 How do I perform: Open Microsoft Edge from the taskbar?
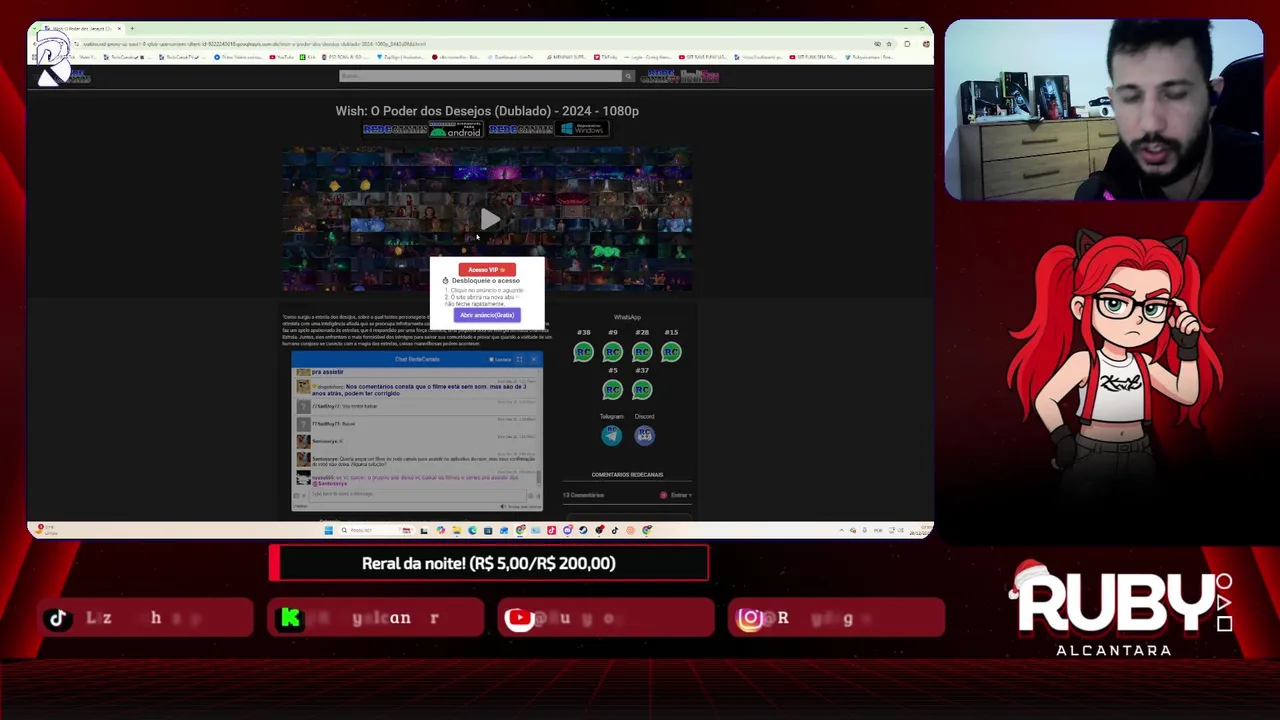[x=472, y=530]
